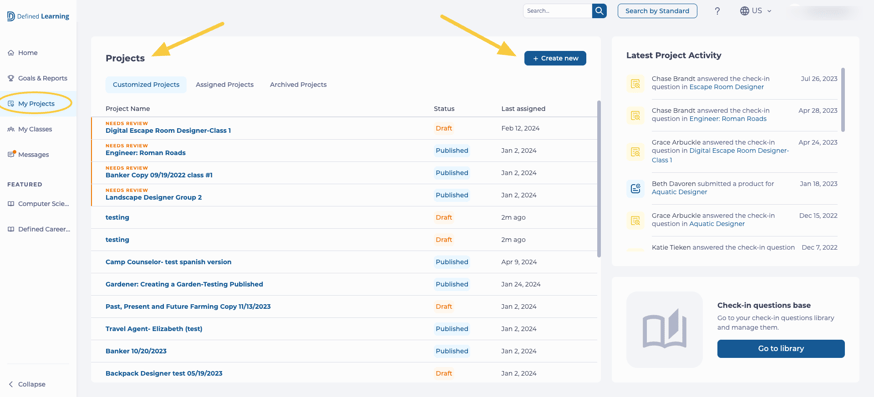This screenshot has height=397, width=874.
Task: Click the project list scrollbar
Action: (x=599, y=178)
